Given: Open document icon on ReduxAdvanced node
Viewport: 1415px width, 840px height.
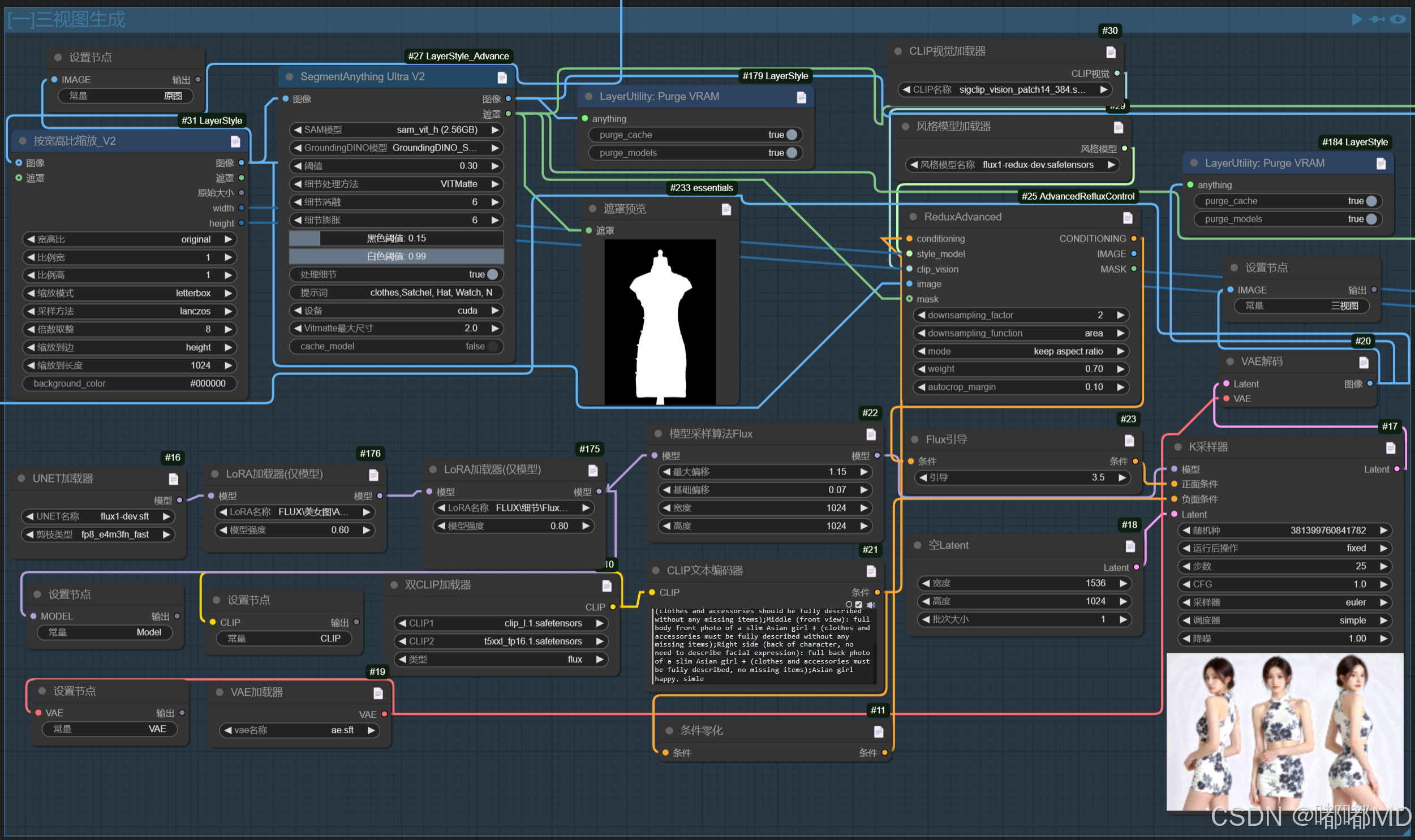Looking at the screenshot, I should click(x=1128, y=217).
